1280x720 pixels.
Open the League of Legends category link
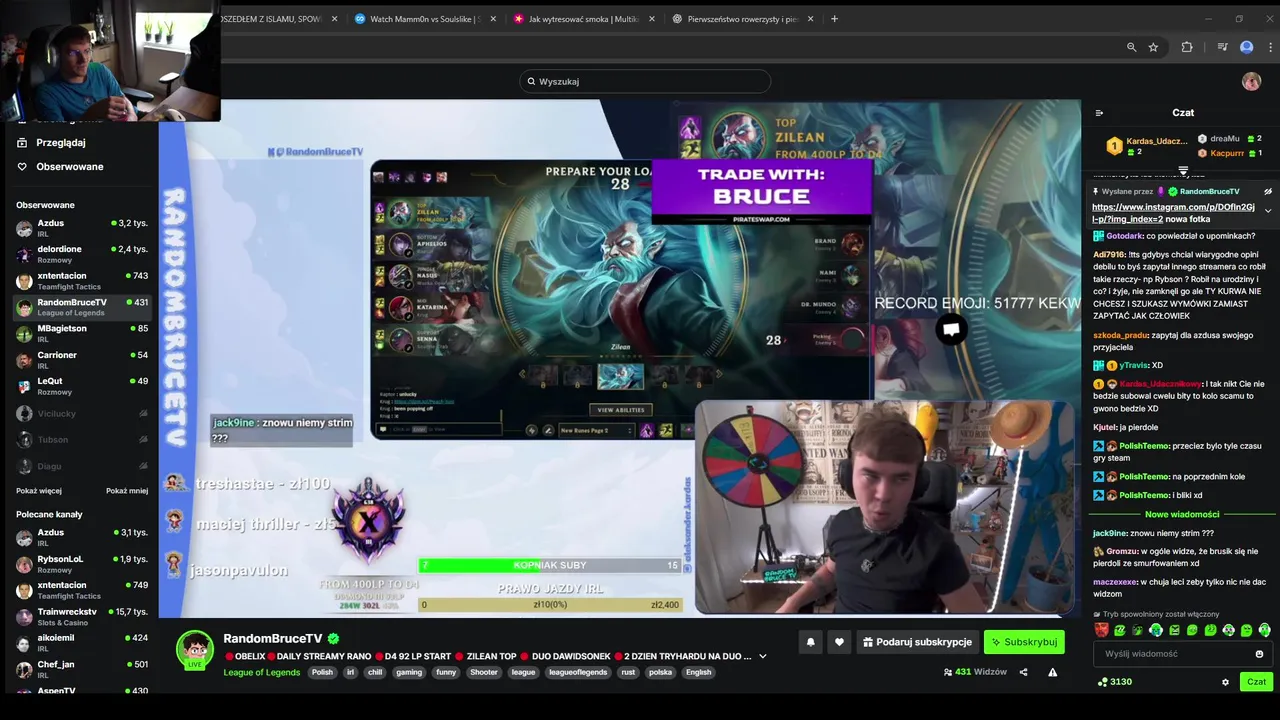tap(262, 672)
